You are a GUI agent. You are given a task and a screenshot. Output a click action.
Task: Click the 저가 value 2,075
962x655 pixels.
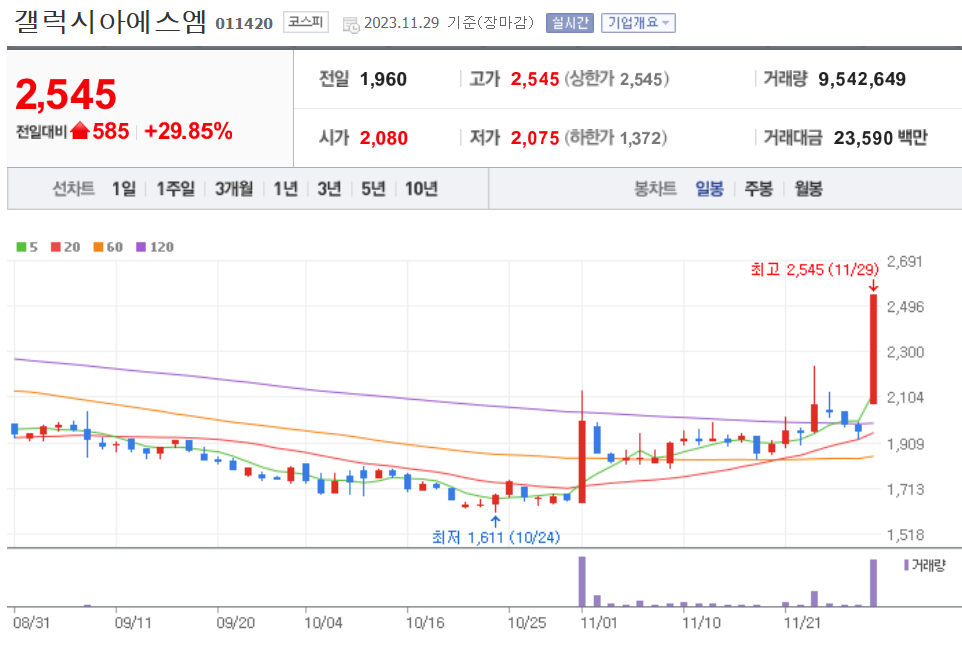click(535, 138)
